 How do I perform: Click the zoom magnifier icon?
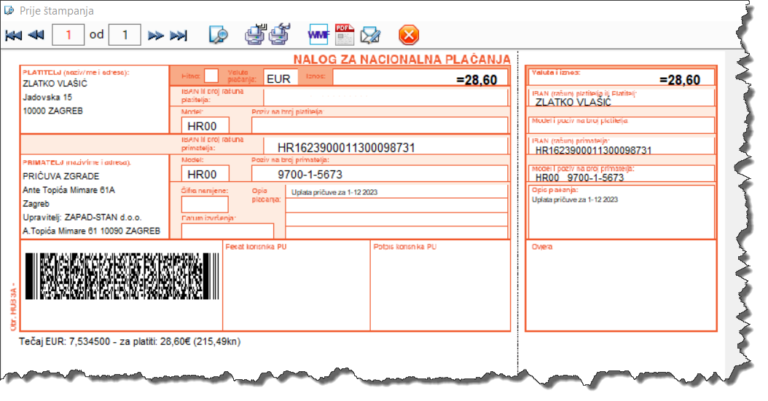tap(218, 35)
